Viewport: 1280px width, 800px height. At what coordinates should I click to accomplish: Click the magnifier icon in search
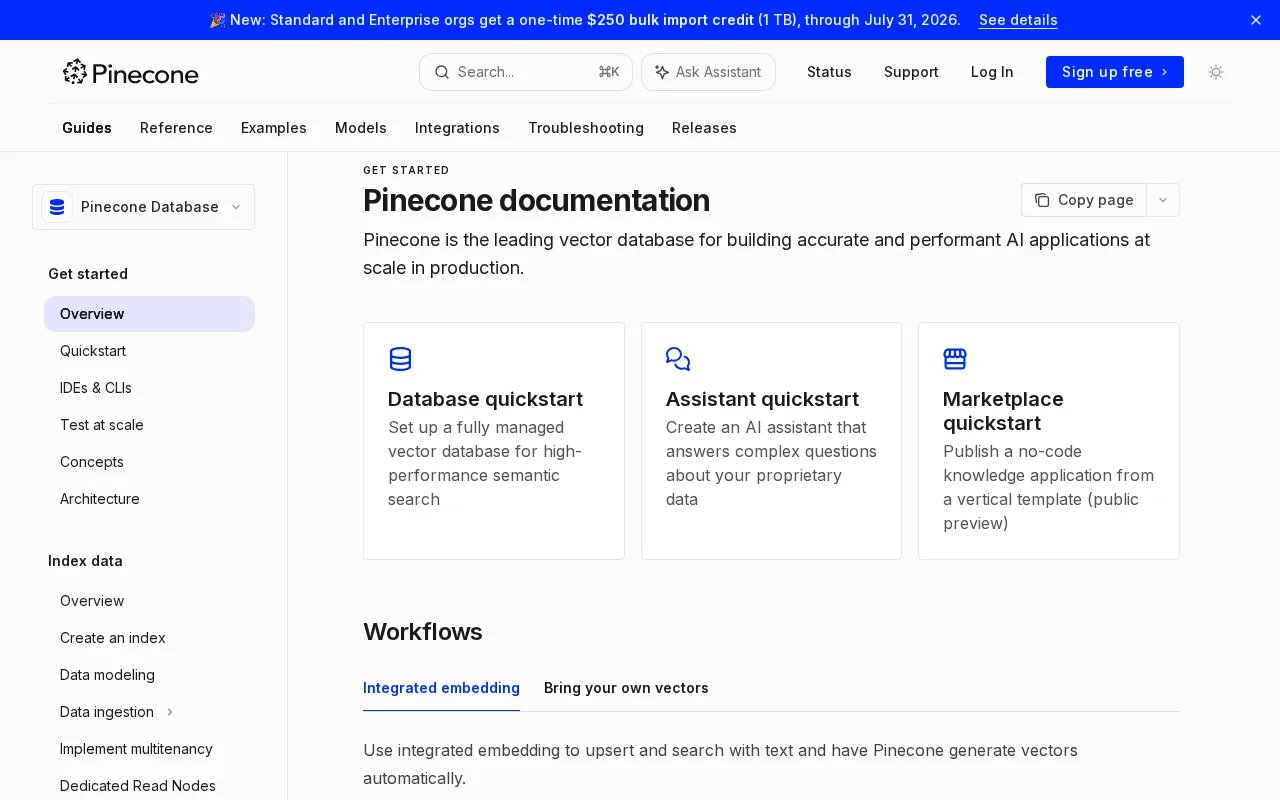pos(442,72)
